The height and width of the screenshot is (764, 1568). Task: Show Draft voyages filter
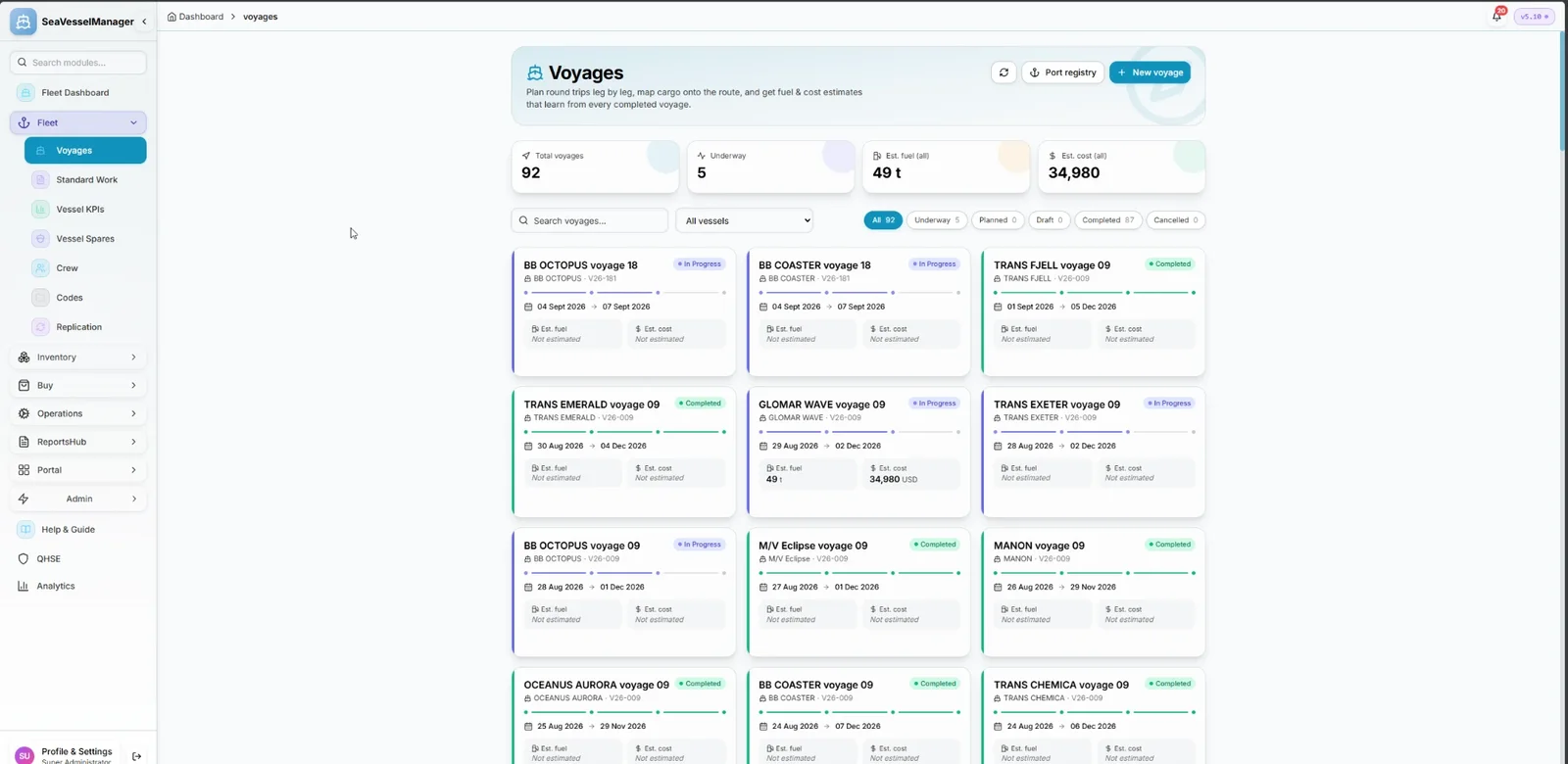click(x=1050, y=220)
